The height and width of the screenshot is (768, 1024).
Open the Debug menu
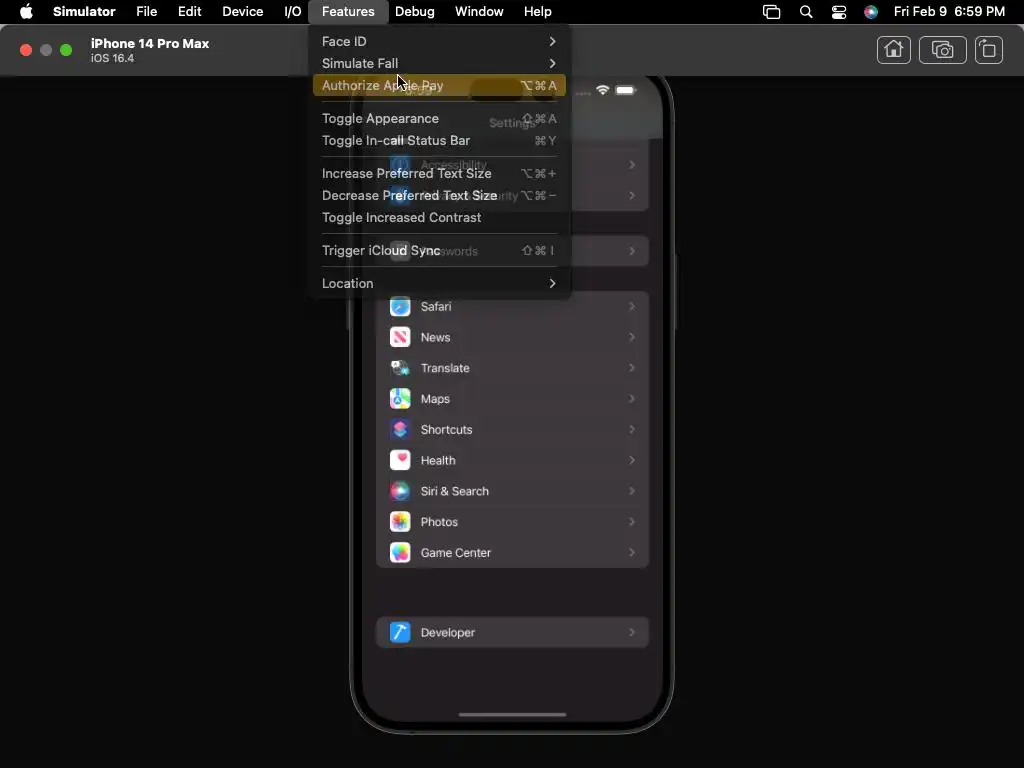click(x=415, y=12)
